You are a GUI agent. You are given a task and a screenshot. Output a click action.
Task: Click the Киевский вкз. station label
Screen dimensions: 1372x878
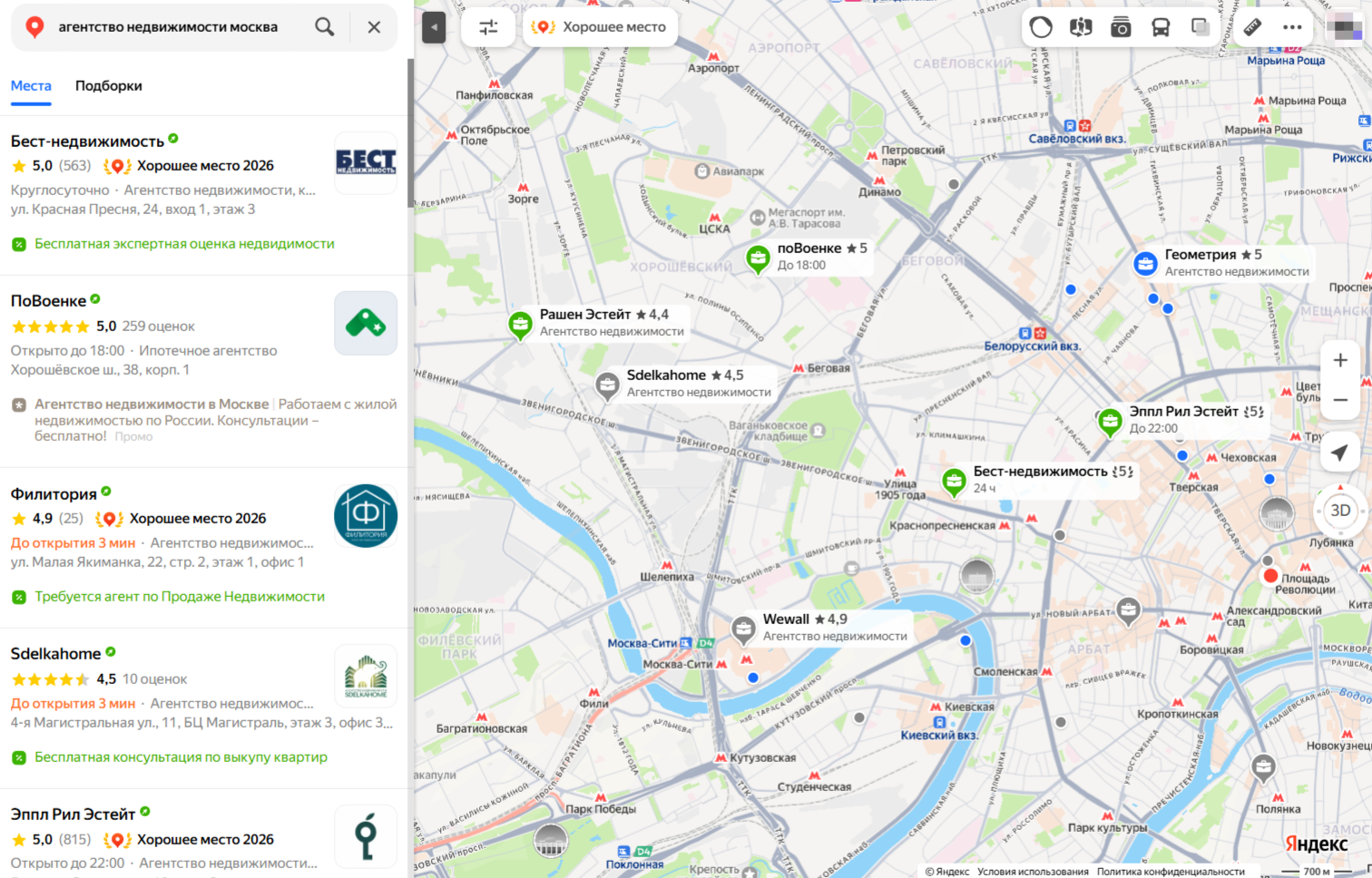coord(939,736)
